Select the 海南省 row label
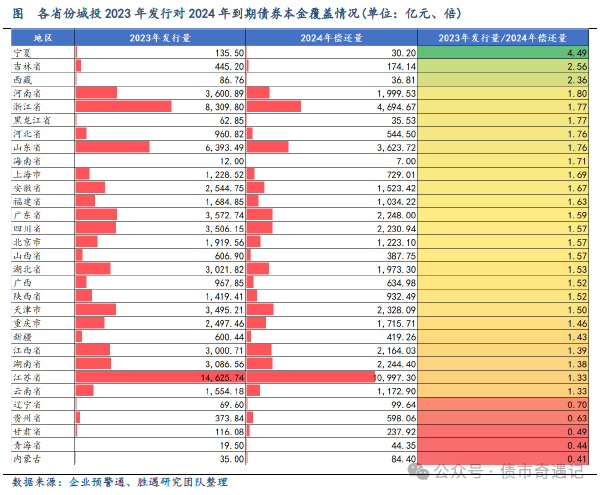The image size is (603, 495). click(x=27, y=161)
